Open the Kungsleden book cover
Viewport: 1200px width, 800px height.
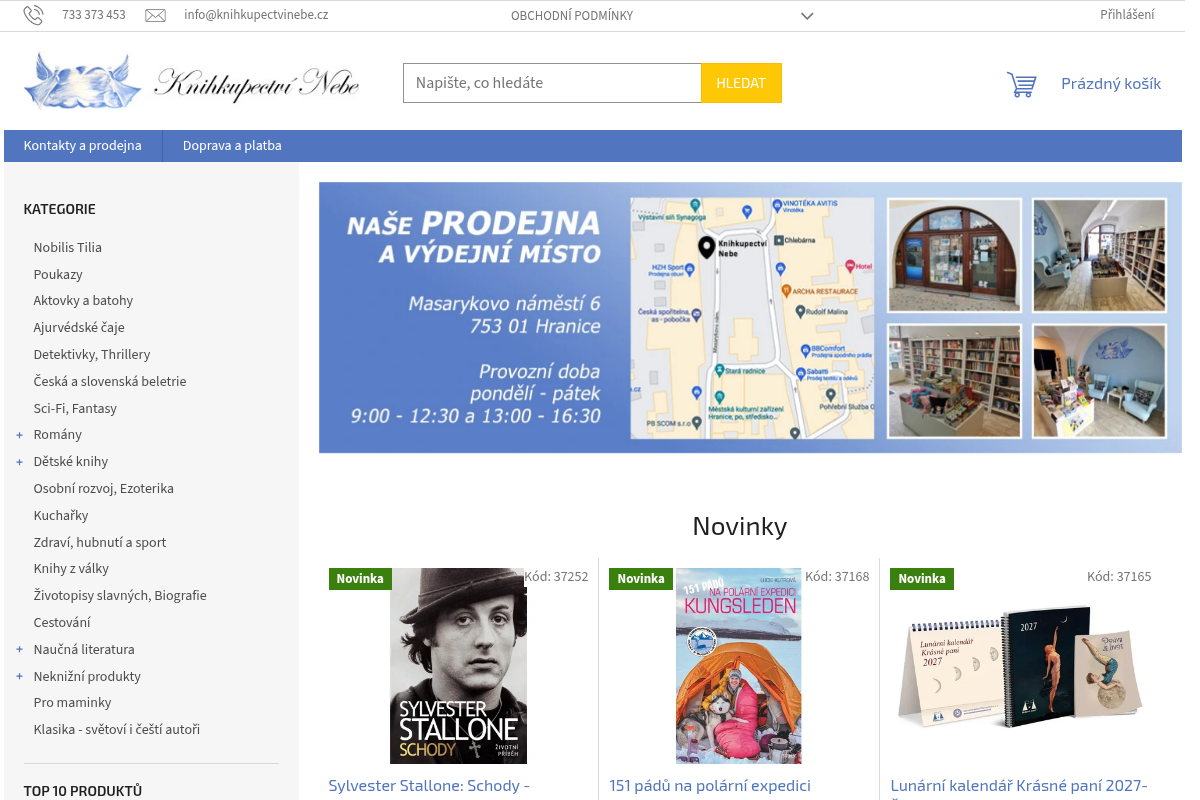coord(739,666)
